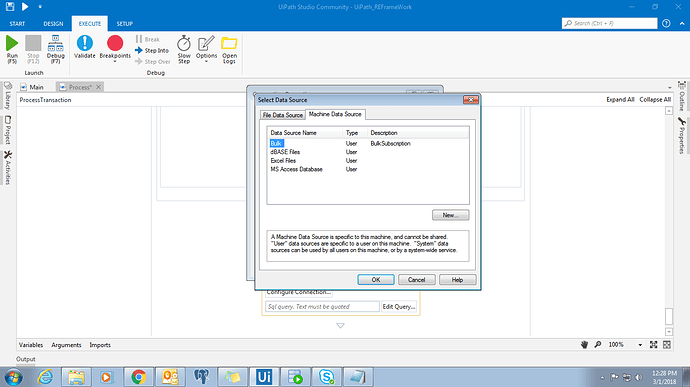Screen dimensions: 690x387
Task: Open Internet Explorer from taskbar
Action: coord(45,377)
